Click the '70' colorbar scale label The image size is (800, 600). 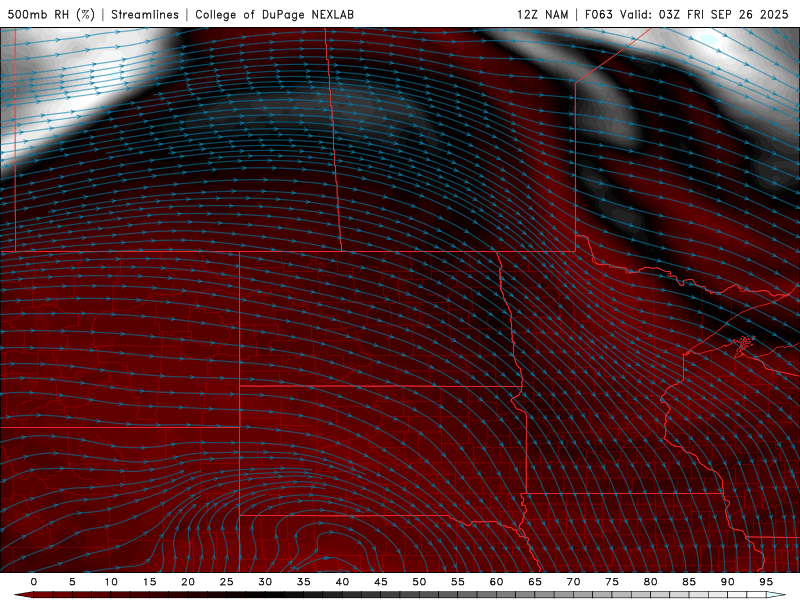[x=573, y=582]
